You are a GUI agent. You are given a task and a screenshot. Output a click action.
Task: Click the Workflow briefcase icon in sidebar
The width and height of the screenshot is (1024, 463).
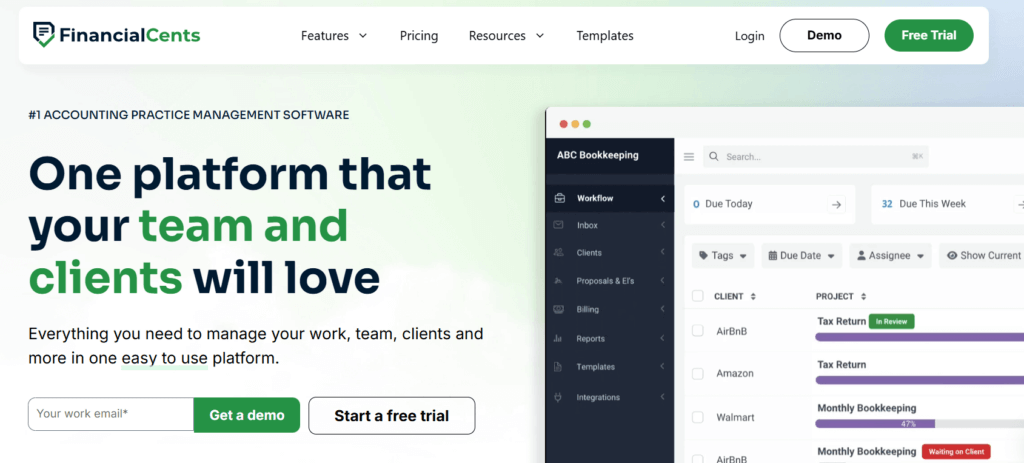point(559,198)
